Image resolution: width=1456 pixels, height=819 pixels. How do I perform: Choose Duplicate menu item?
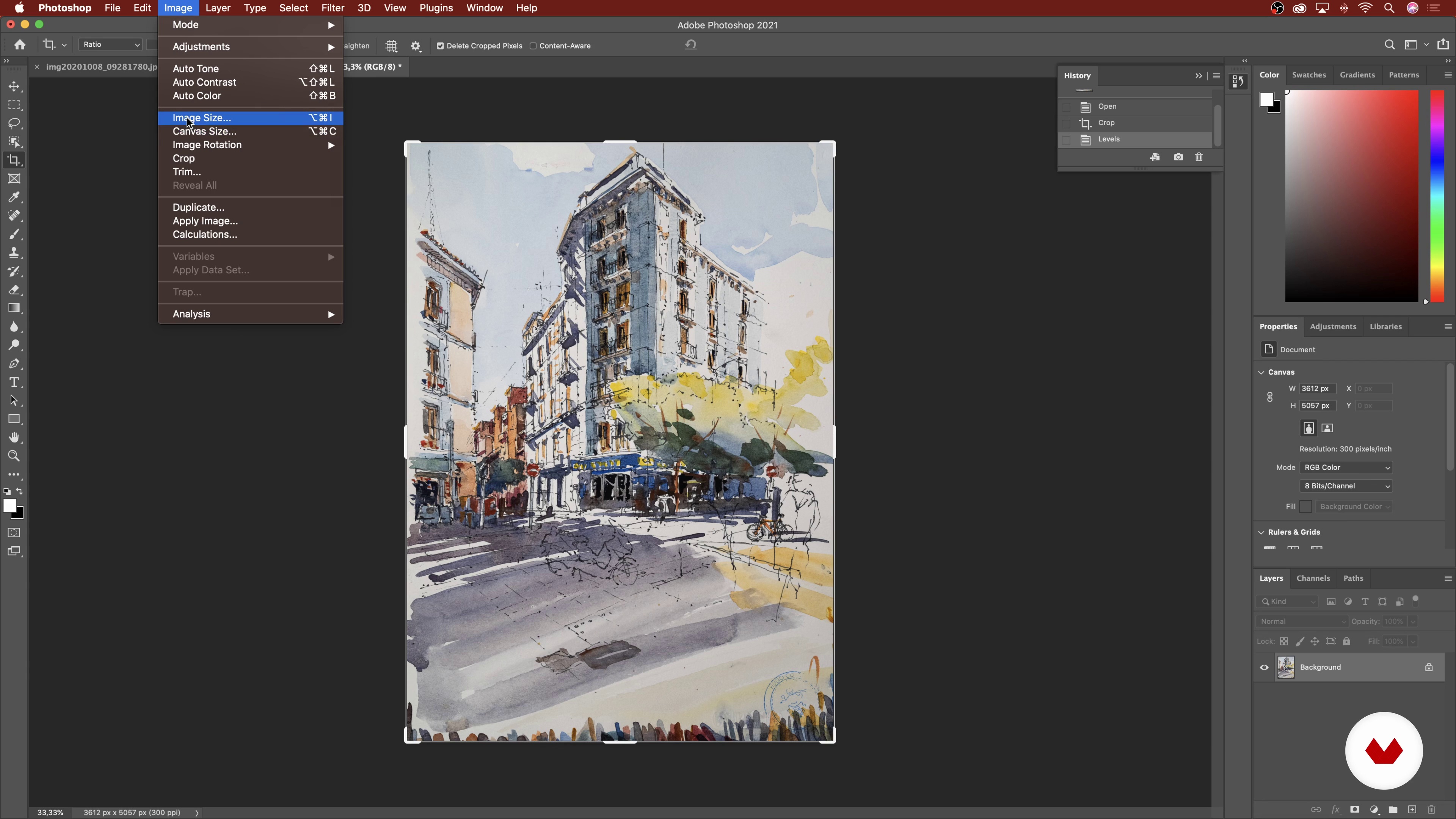point(250,207)
